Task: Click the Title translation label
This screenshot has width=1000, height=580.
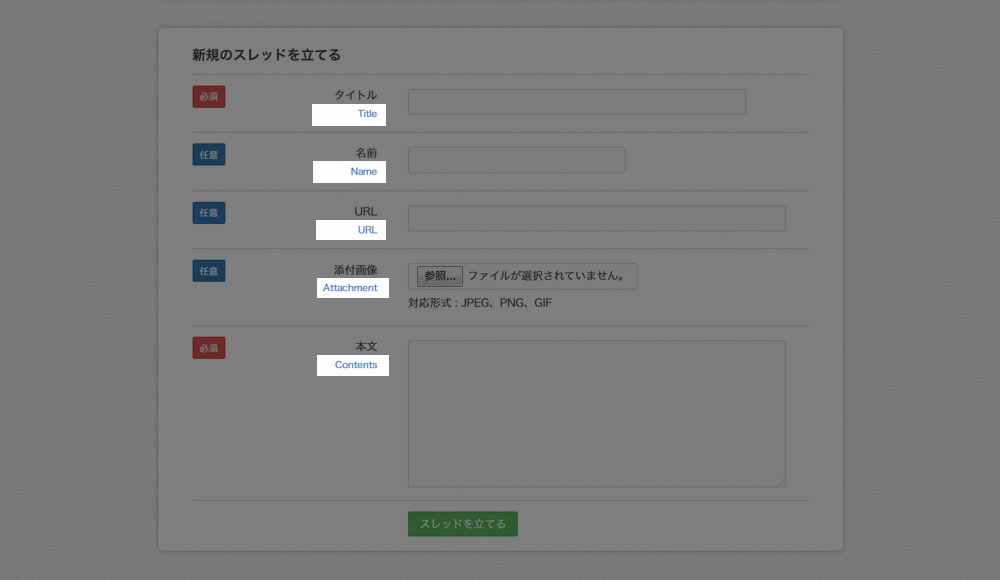Action: (367, 114)
